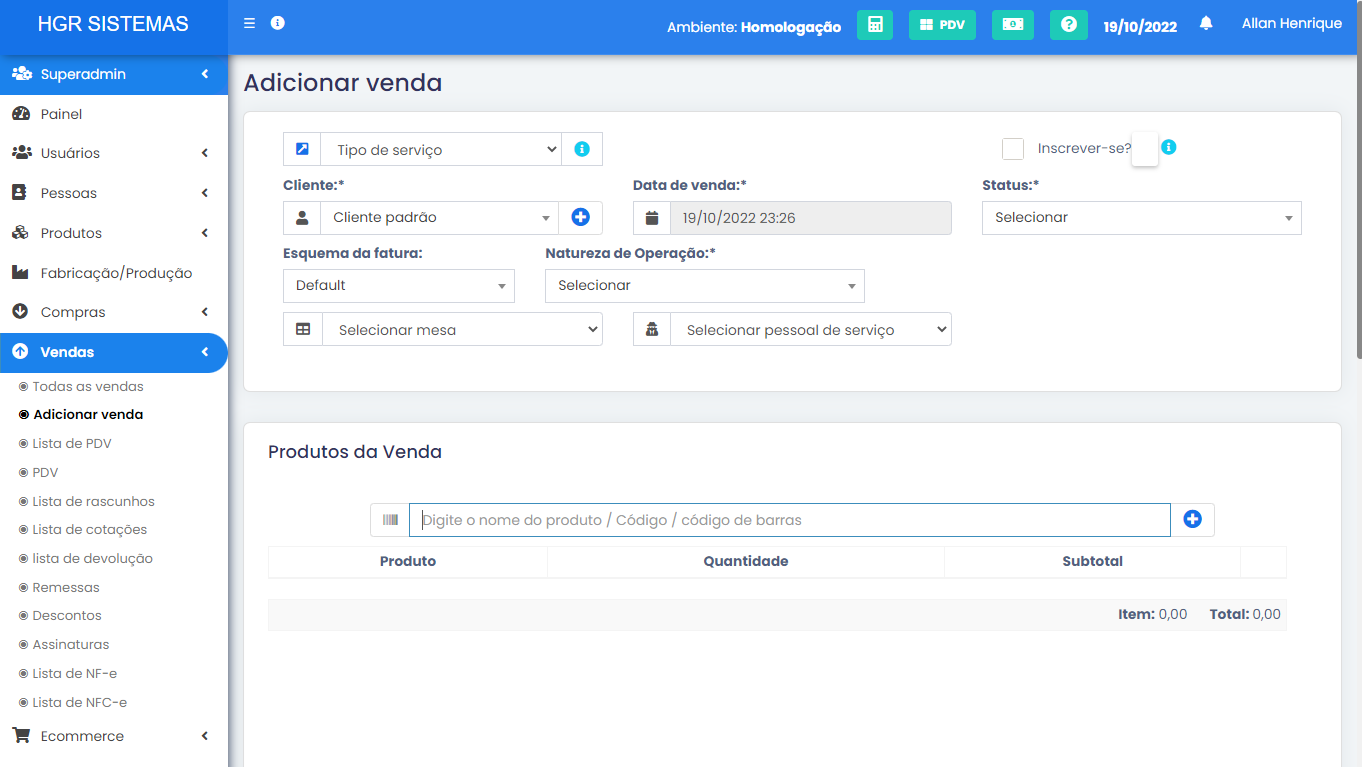Screen dimensions: 1362x767
Task: Click the Data de venda field
Action: pos(809,217)
